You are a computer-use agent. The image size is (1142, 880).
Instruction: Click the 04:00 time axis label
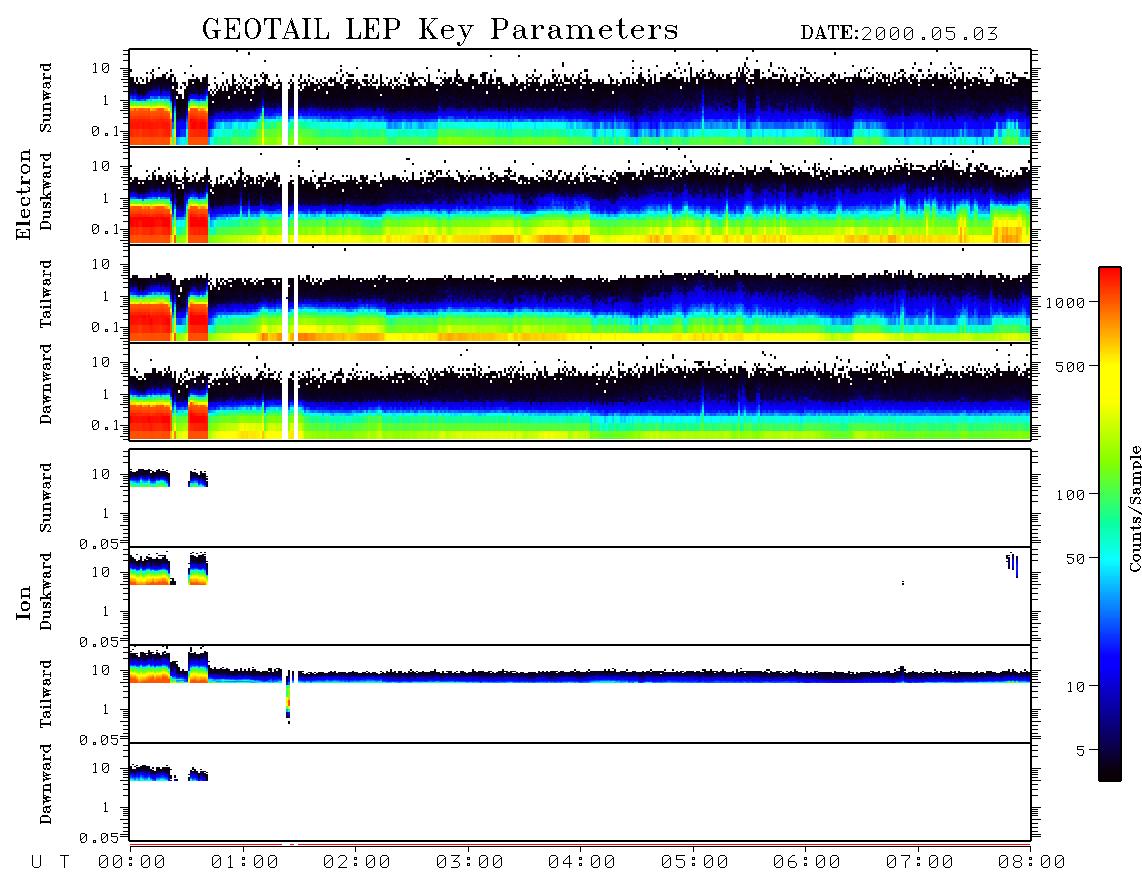point(582,863)
